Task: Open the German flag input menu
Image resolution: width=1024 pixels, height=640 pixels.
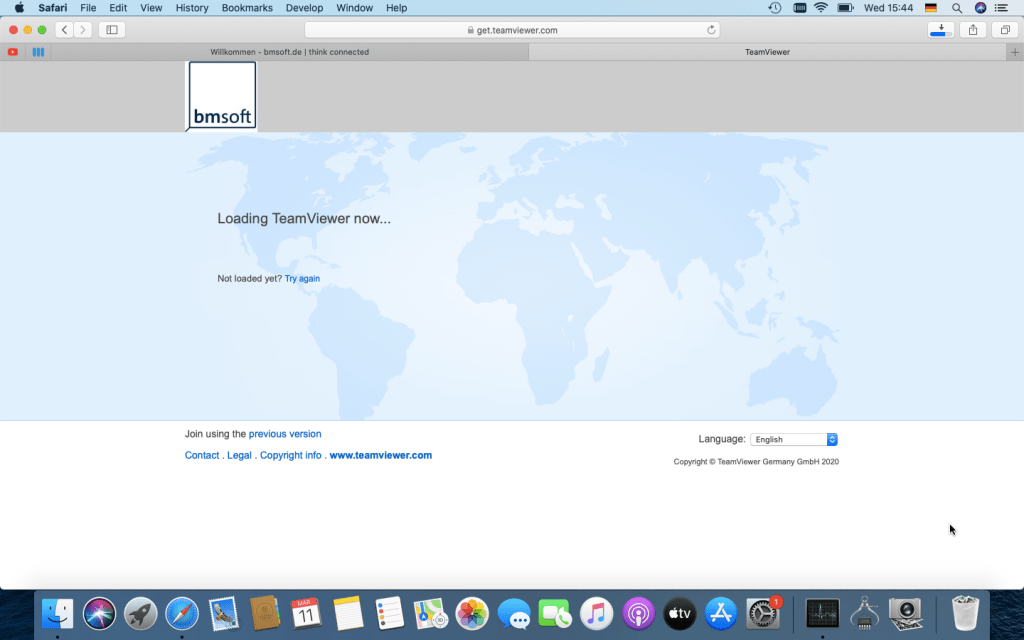Action: coord(931,8)
